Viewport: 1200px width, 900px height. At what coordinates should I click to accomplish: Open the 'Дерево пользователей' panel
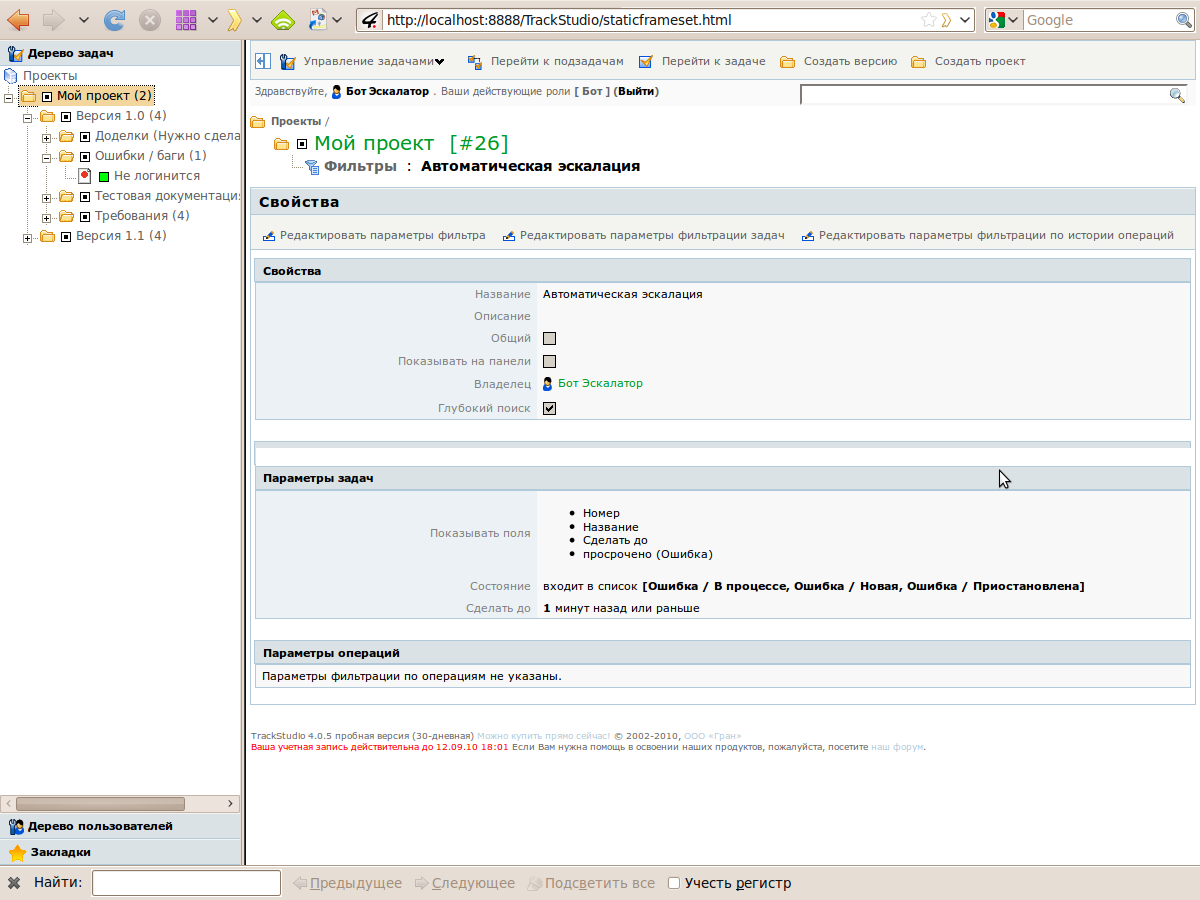[100, 826]
